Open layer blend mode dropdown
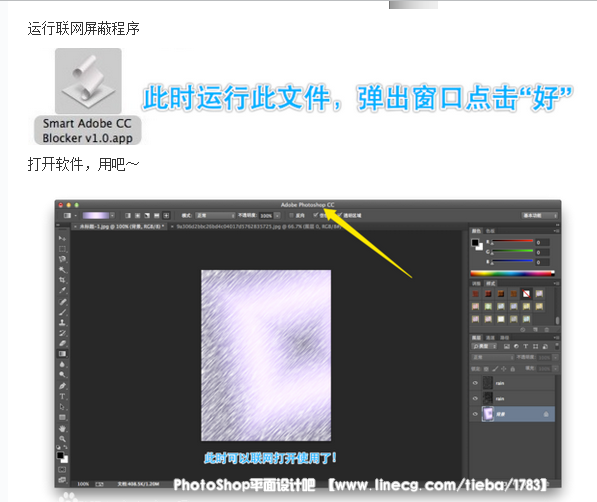This screenshot has height=502, width=597. pos(493,357)
